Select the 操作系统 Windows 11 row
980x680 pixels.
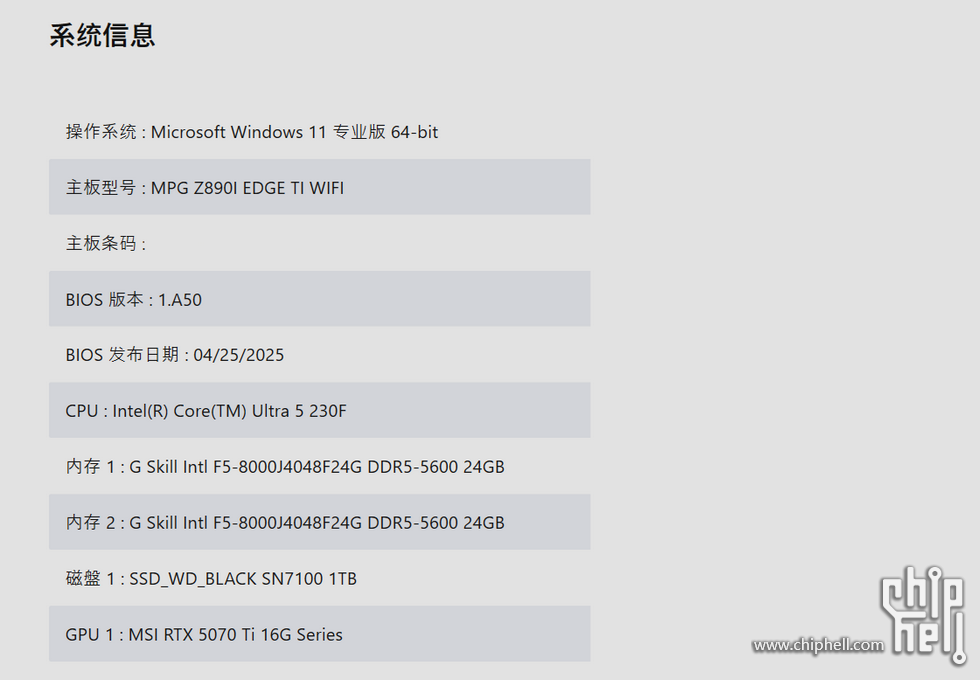pos(319,131)
